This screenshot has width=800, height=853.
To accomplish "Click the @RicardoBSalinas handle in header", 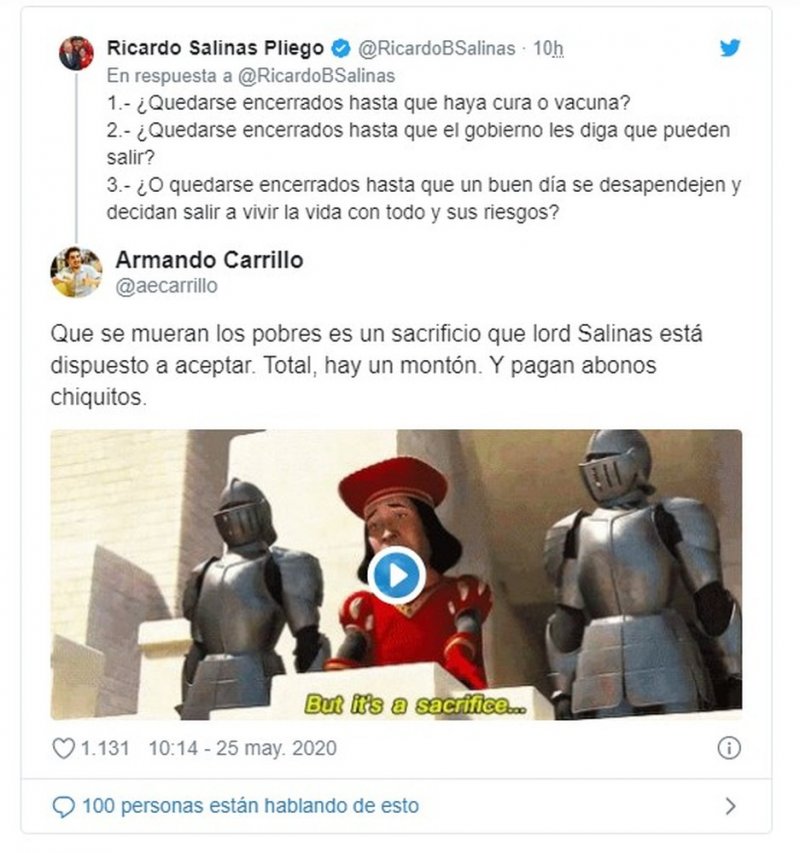I will (x=436, y=48).
